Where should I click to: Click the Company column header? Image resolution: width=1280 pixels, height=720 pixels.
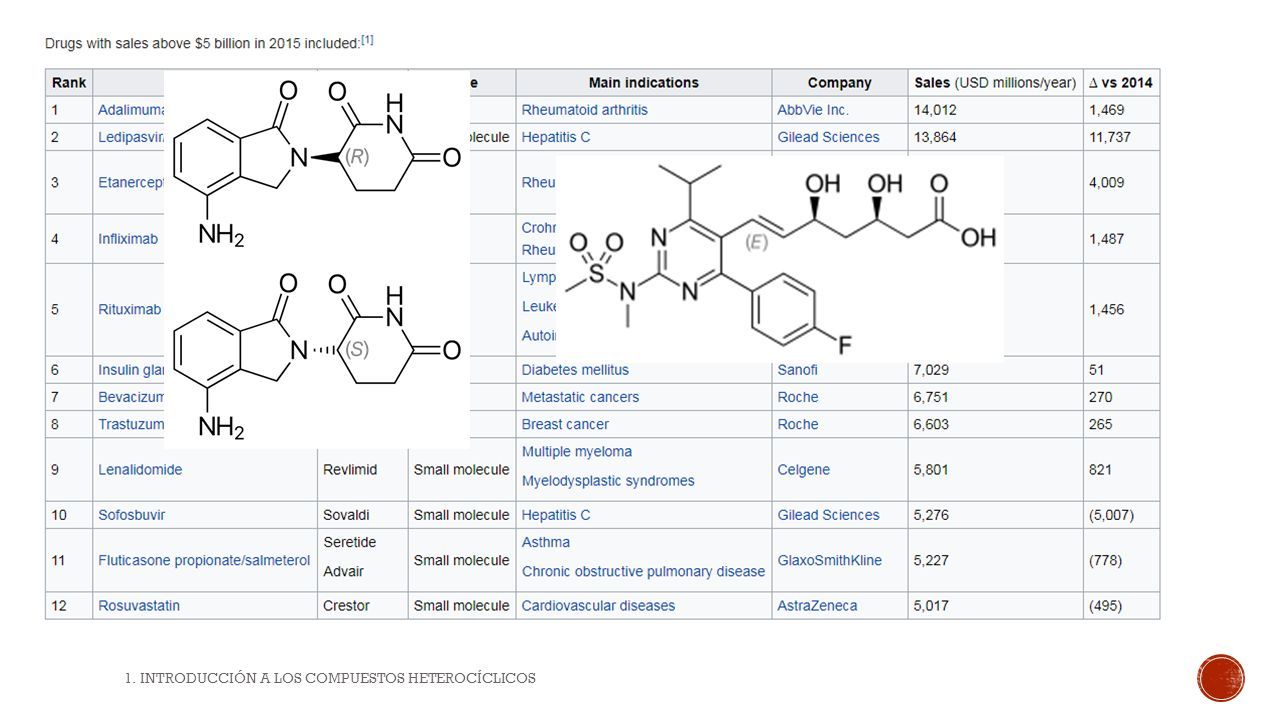[x=839, y=83]
